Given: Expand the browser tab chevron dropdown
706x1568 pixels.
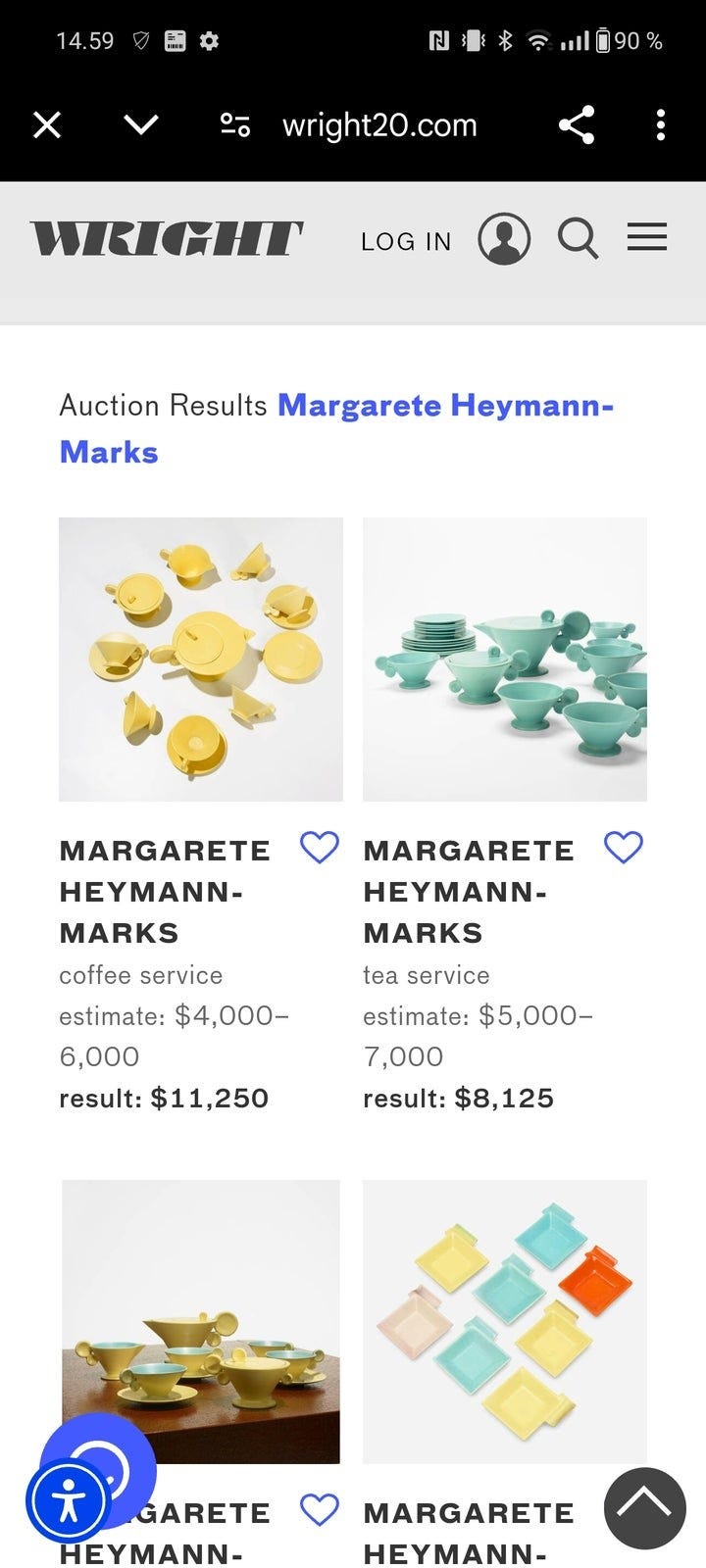Looking at the screenshot, I should [x=141, y=125].
